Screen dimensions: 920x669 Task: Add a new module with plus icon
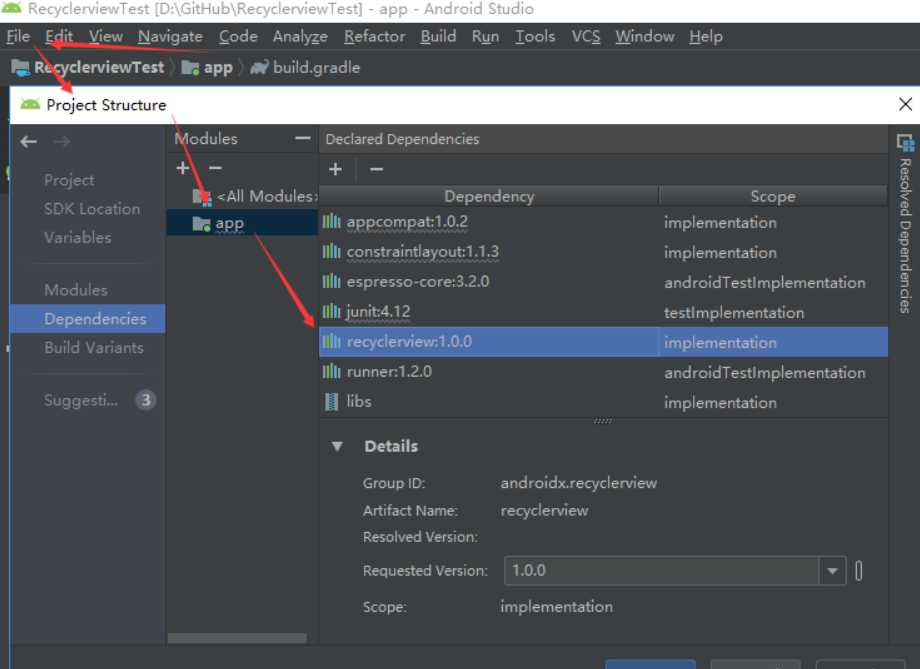pyautogui.click(x=182, y=168)
